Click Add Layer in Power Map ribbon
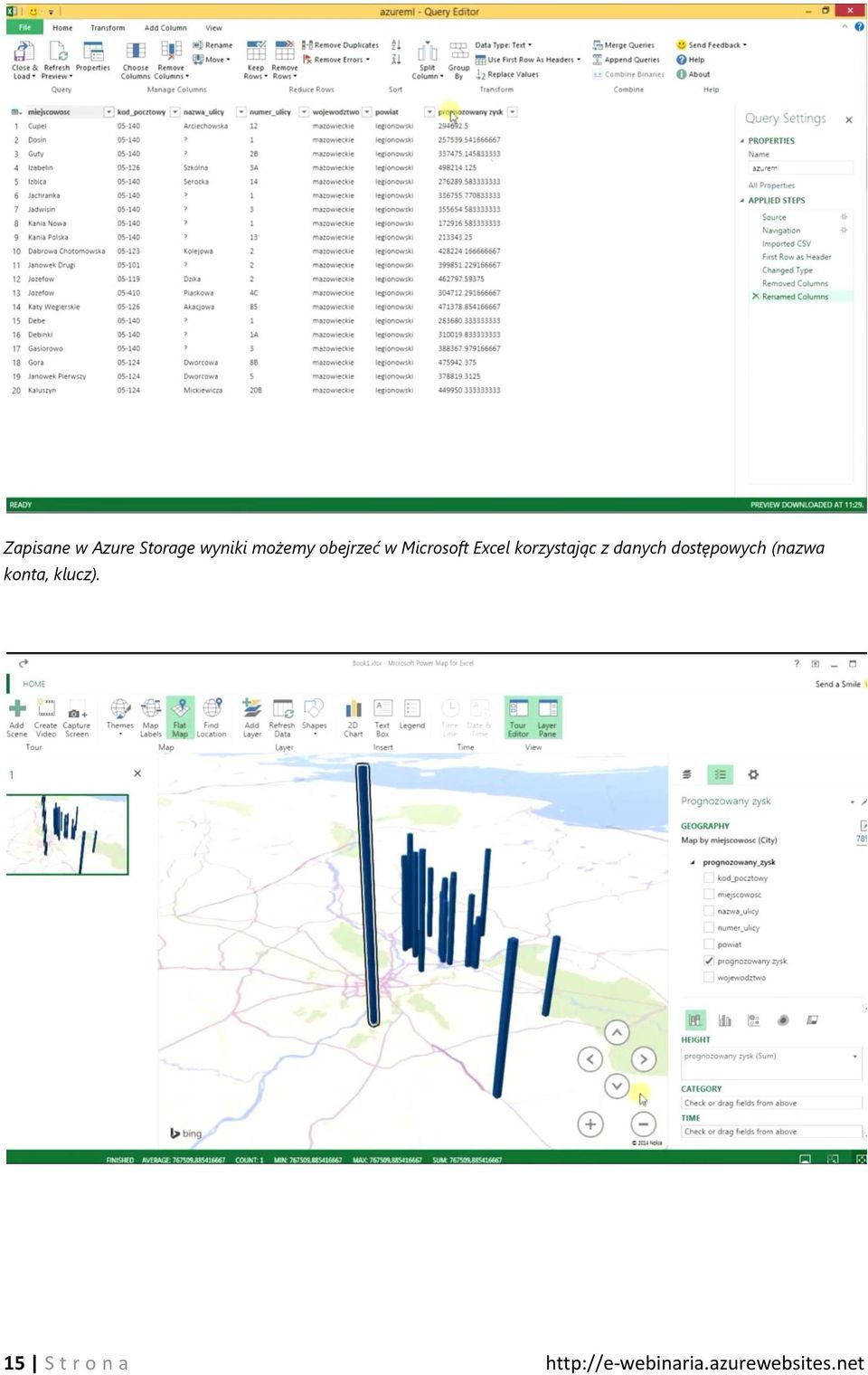Viewport: 868px width, 1375px height. pyautogui.click(x=252, y=718)
